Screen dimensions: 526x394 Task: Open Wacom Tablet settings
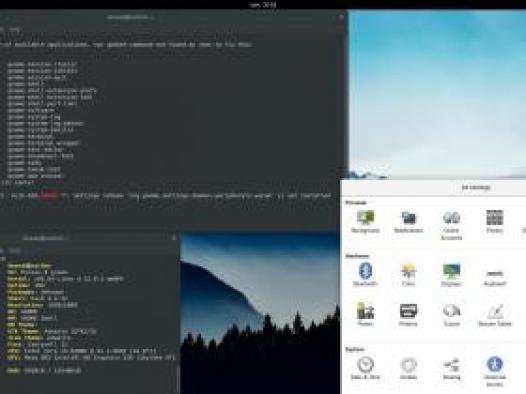coord(495,314)
